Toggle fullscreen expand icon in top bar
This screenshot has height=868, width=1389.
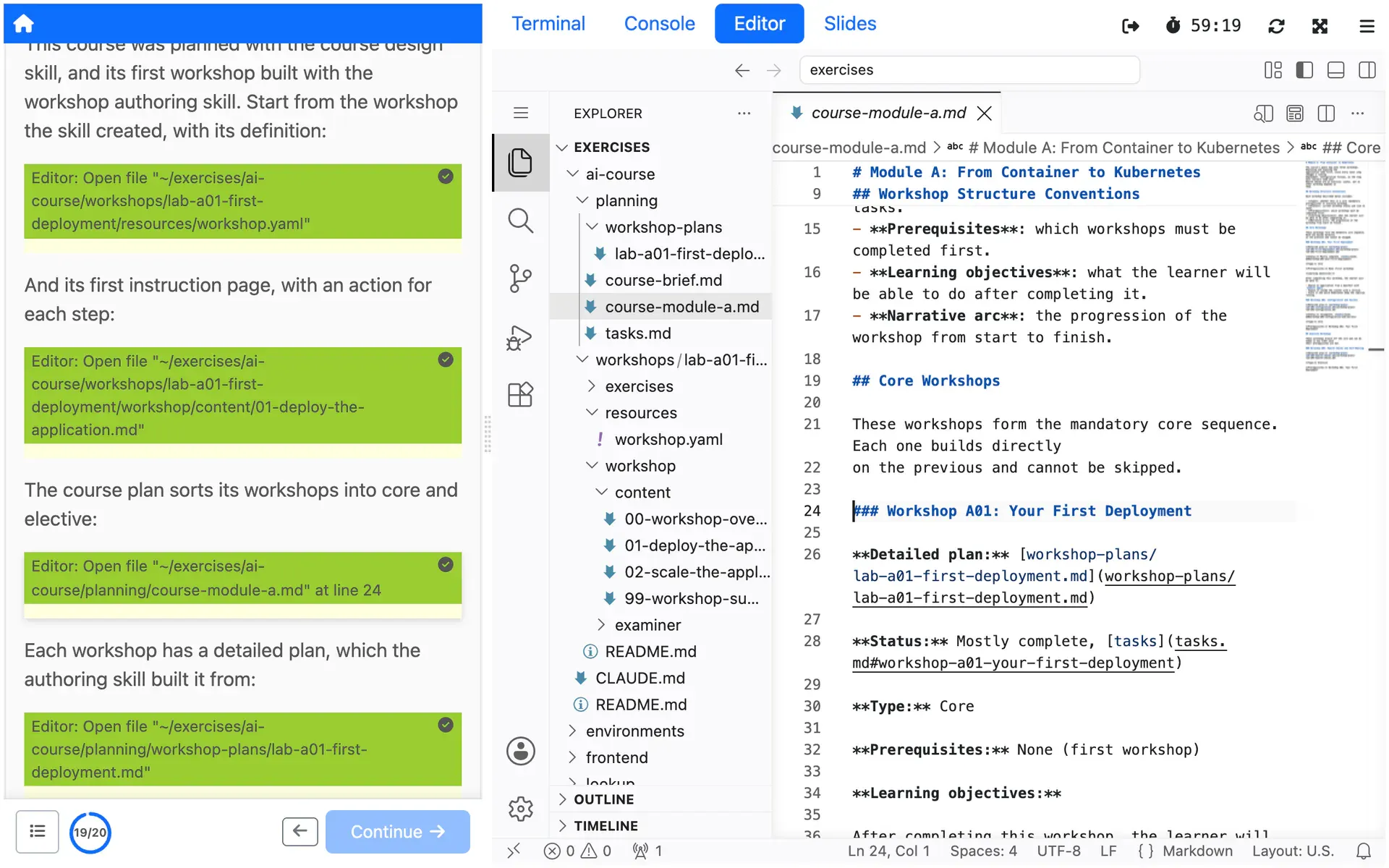click(x=1320, y=26)
